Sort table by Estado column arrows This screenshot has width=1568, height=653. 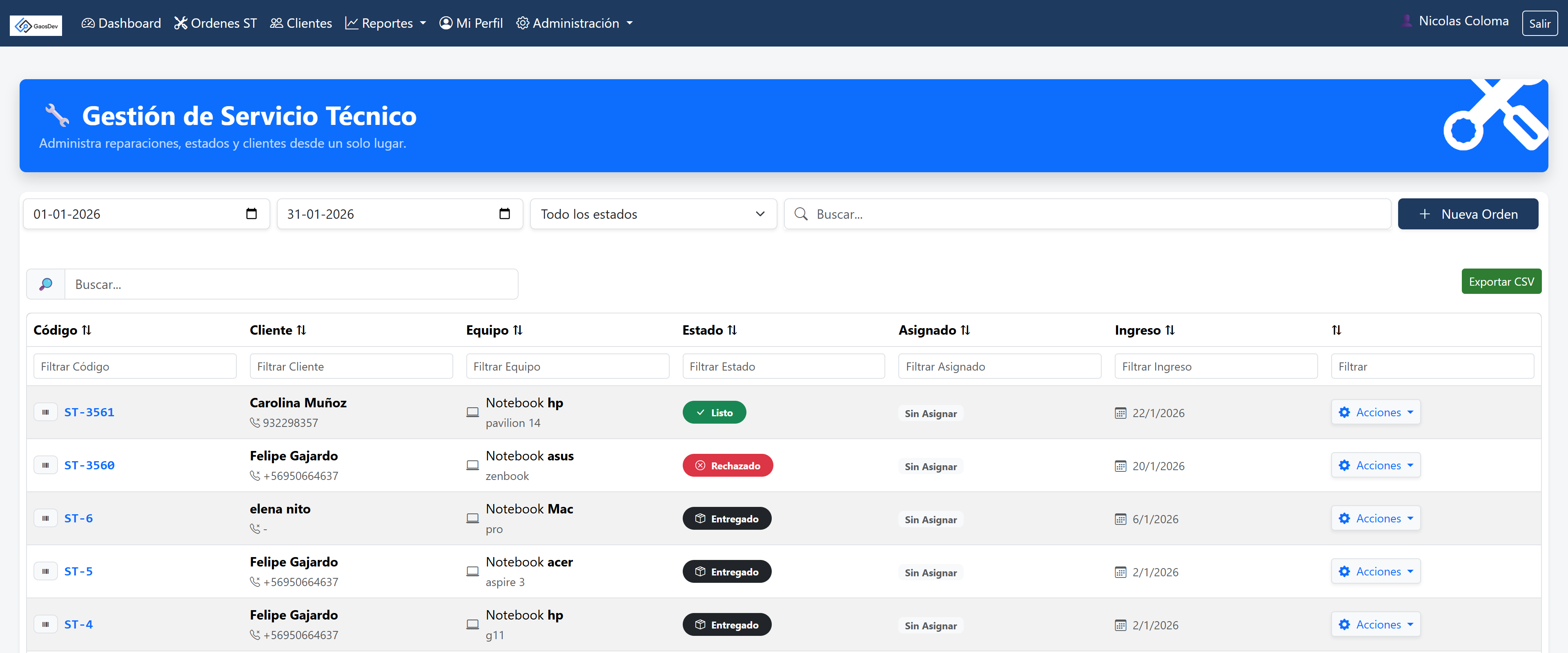[732, 330]
